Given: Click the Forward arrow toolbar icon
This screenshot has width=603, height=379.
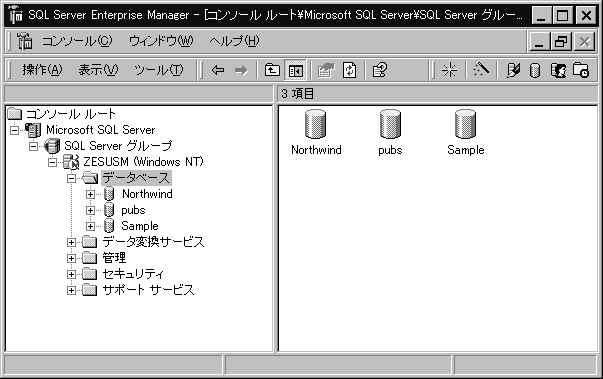Looking at the screenshot, I should [x=241, y=70].
